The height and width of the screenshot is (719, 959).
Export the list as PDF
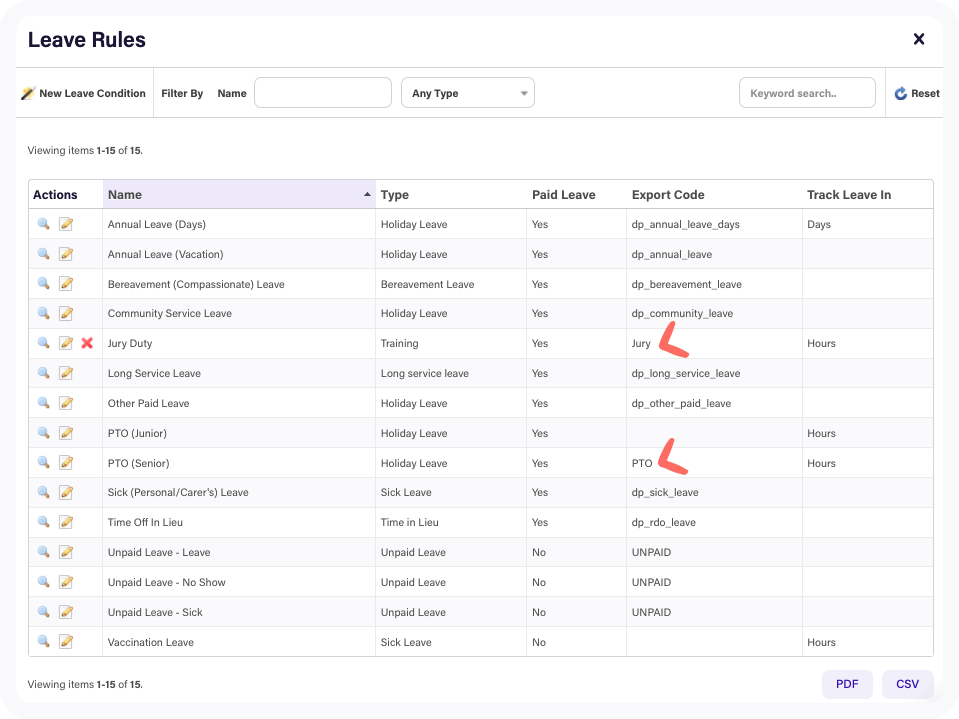847,684
